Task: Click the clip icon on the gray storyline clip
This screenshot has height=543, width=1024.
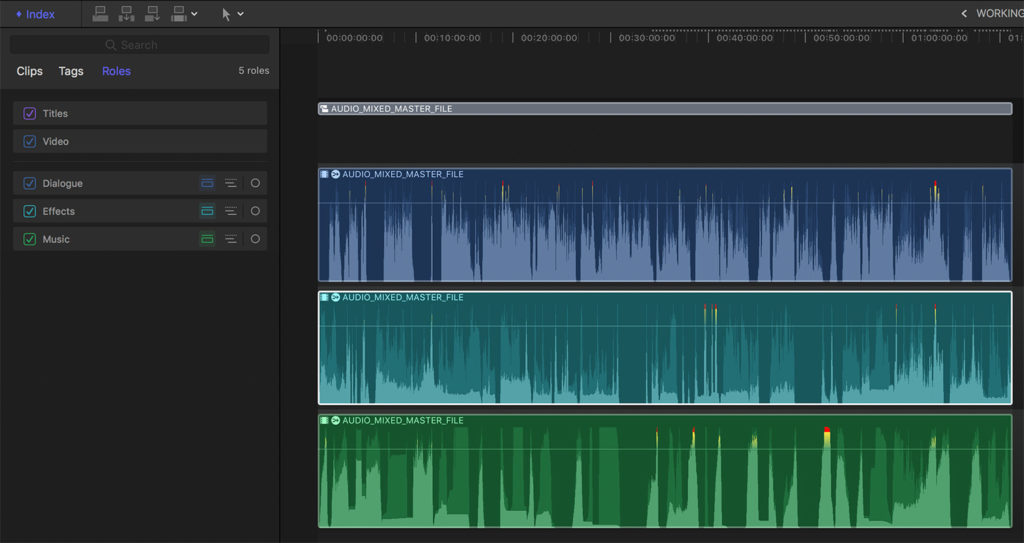Action: click(x=324, y=109)
